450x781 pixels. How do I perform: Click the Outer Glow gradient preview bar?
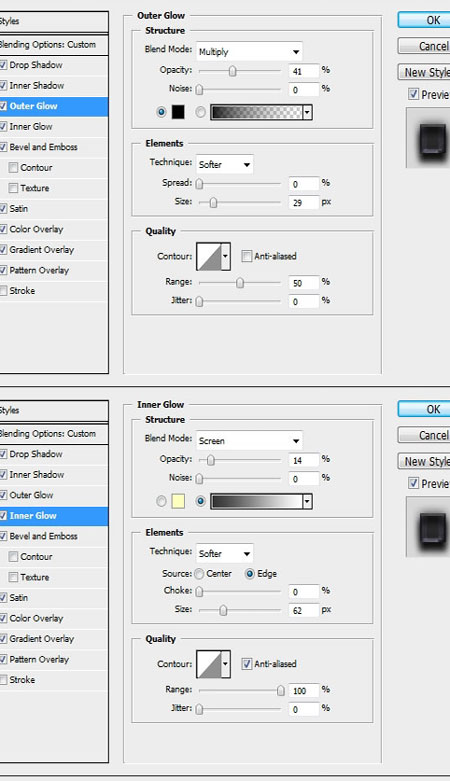[257, 112]
